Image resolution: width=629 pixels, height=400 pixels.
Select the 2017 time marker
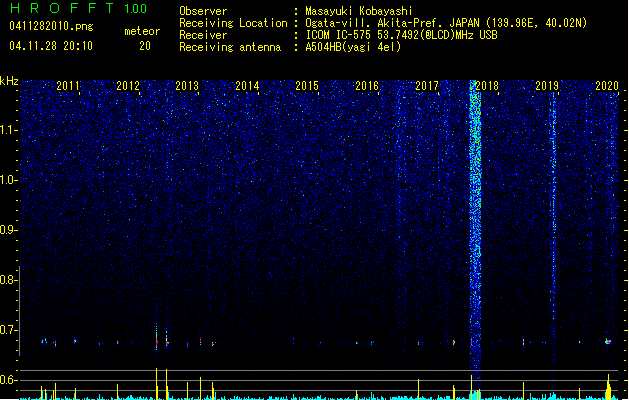(x=427, y=86)
